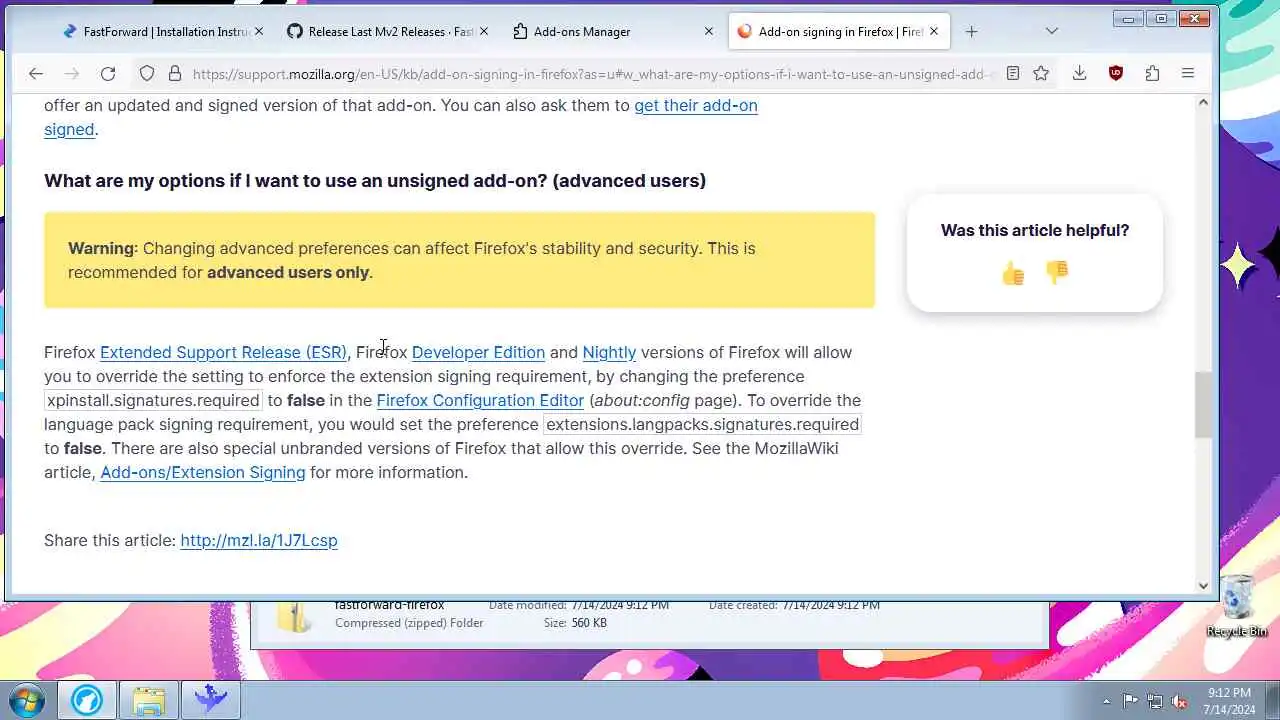Open the blue bird taskbar app
Screen dimensions: 1280x720
211,698
